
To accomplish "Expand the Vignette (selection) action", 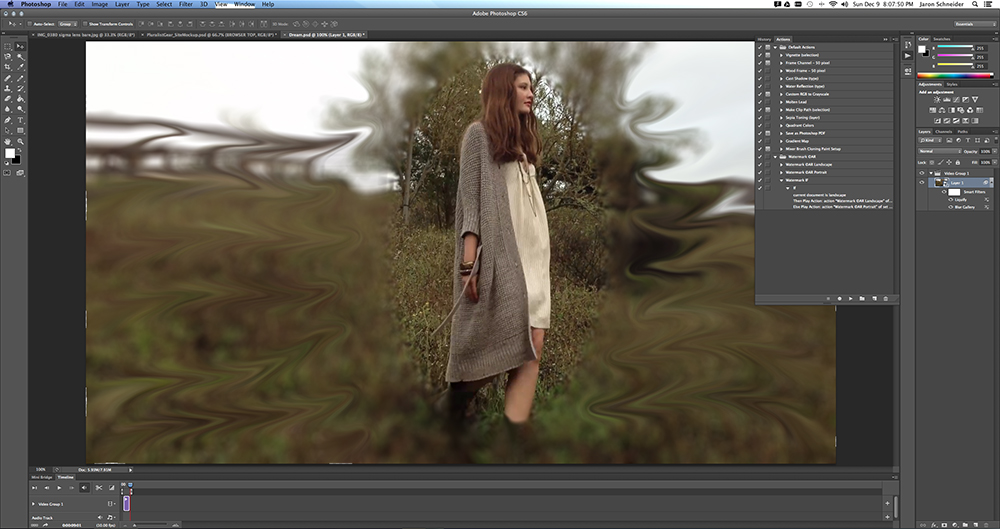I will click(781, 55).
